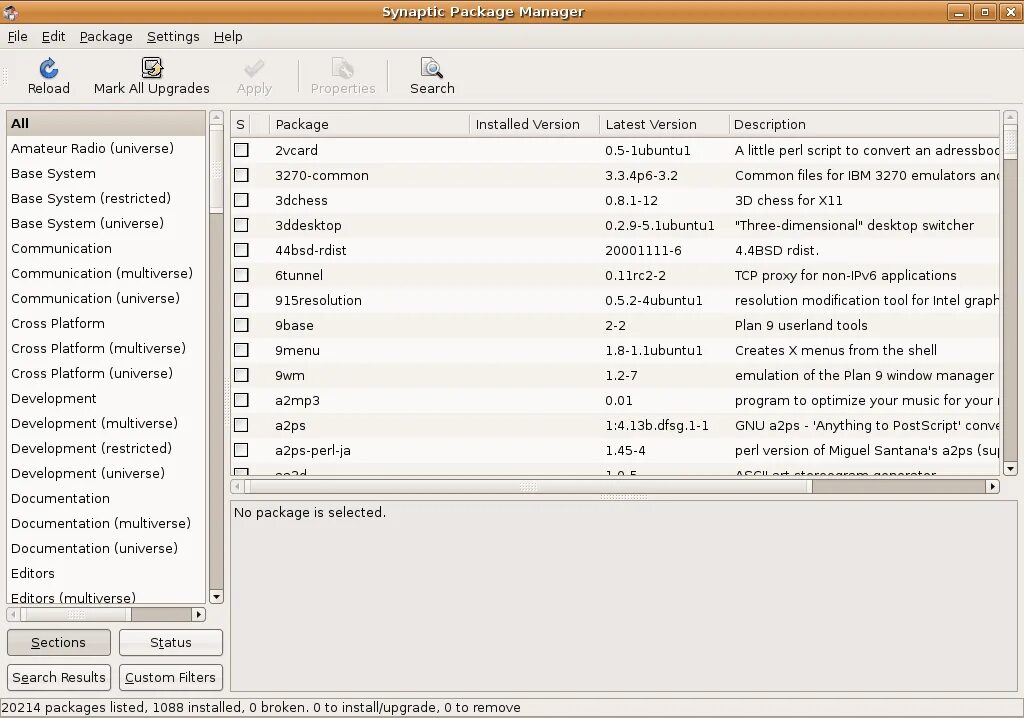Mark the 6tunnel package checkbox
Image resolution: width=1024 pixels, height=718 pixels.
[242, 275]
